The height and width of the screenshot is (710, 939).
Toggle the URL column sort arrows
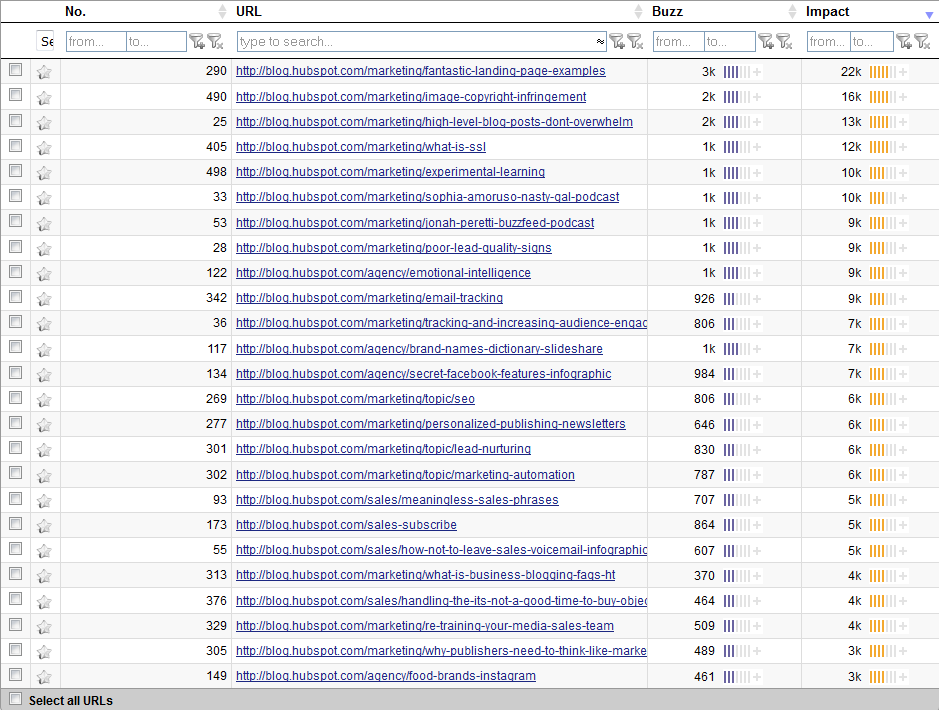638,11
